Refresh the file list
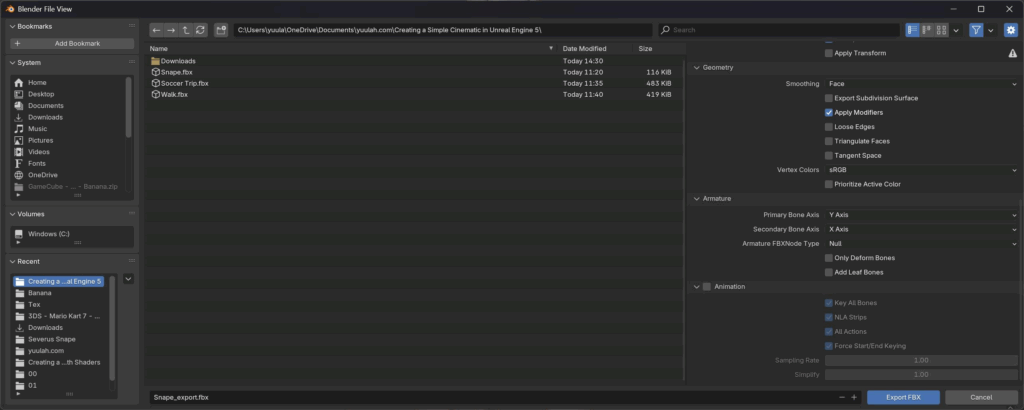This screenshot has width=1024, height=410. coord(200,31)
